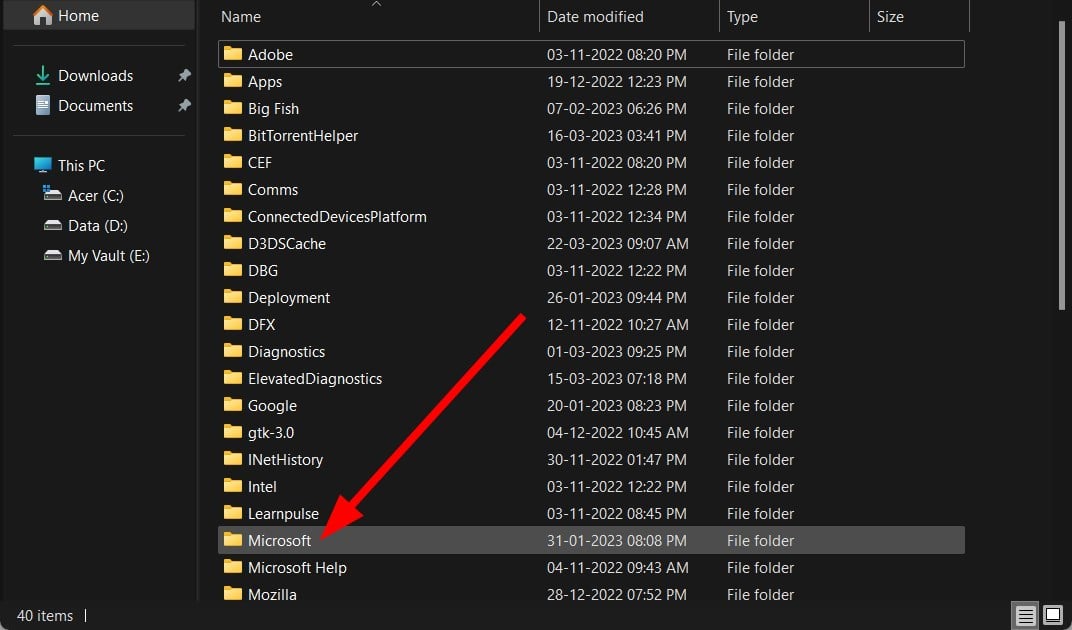Switch to details view layout icon

(x=1025, y=616)
